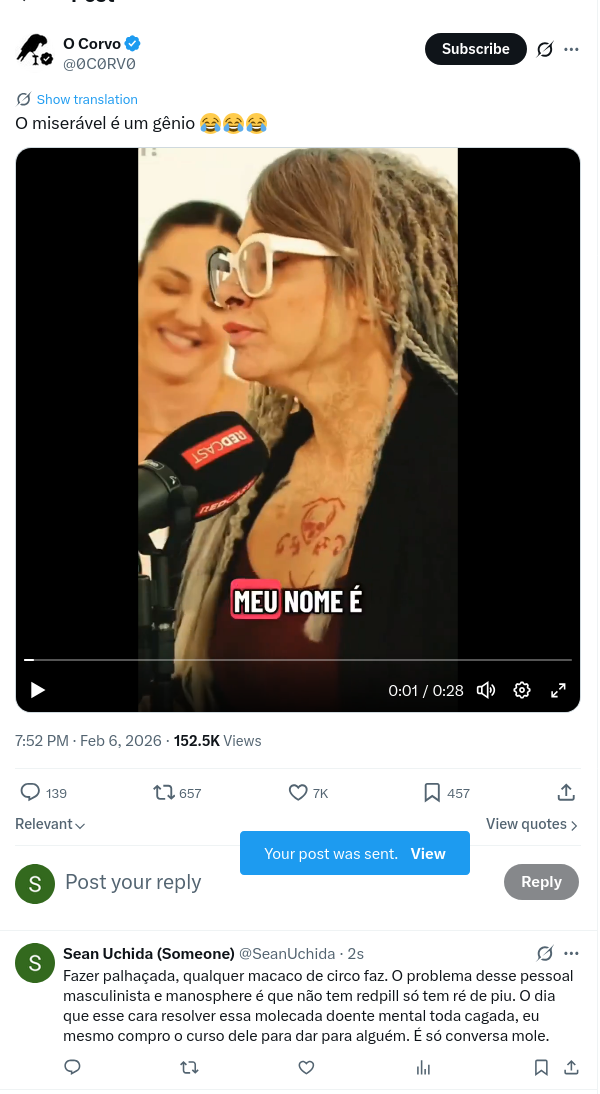The width and height of the screenshot is (600, 1094).
Task: Expand the Relevant sort dropdown
Action: pyautogui.click(x=50, y=824)
